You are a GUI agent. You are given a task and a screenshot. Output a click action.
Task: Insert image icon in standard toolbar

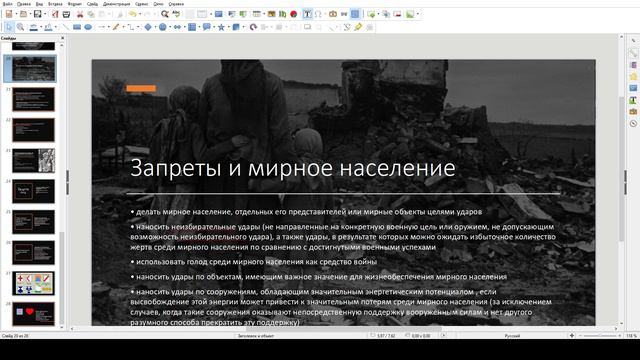271,14
